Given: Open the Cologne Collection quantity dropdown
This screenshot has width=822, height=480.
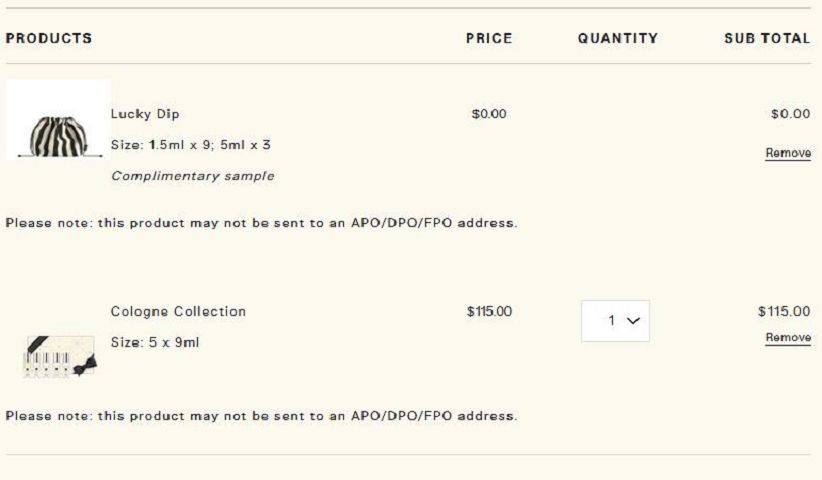Looking at the screenshot, I should 615,321.
